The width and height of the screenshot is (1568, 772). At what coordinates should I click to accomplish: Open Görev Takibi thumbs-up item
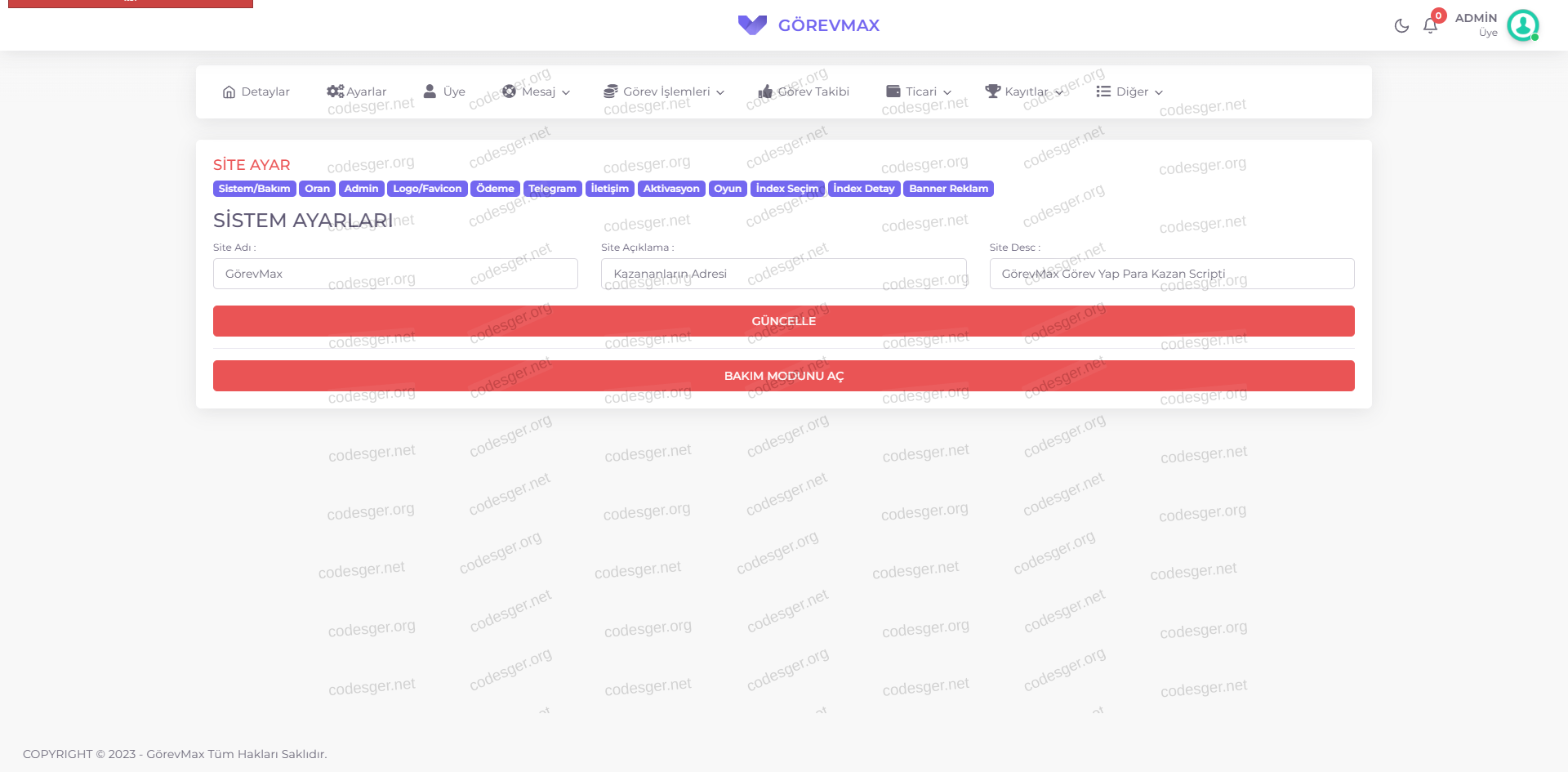[804, 91]
